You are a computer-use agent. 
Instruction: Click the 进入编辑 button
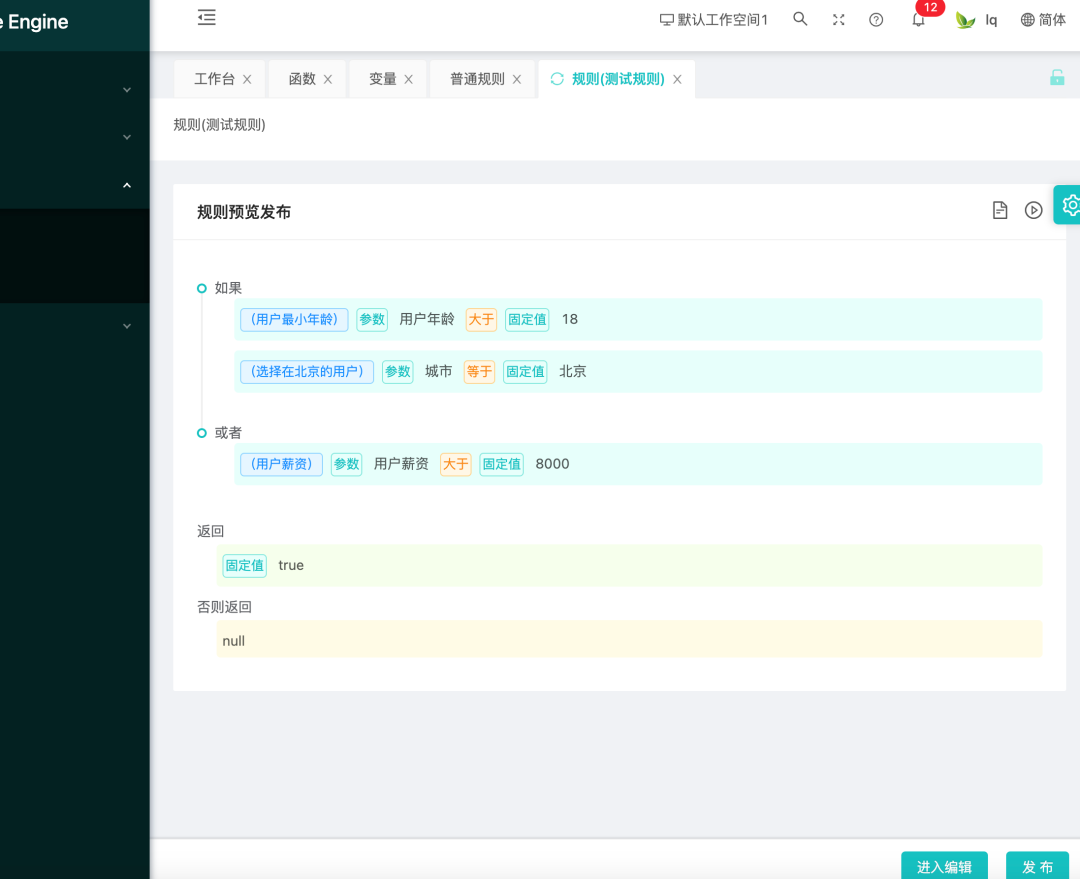pos(943,866)
